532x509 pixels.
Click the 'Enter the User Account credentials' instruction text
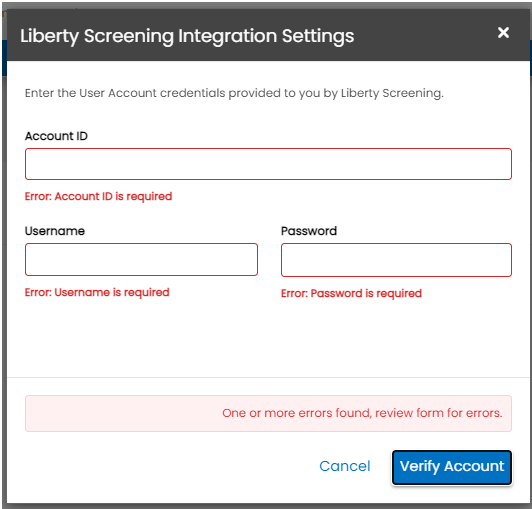tap(234, 93)
